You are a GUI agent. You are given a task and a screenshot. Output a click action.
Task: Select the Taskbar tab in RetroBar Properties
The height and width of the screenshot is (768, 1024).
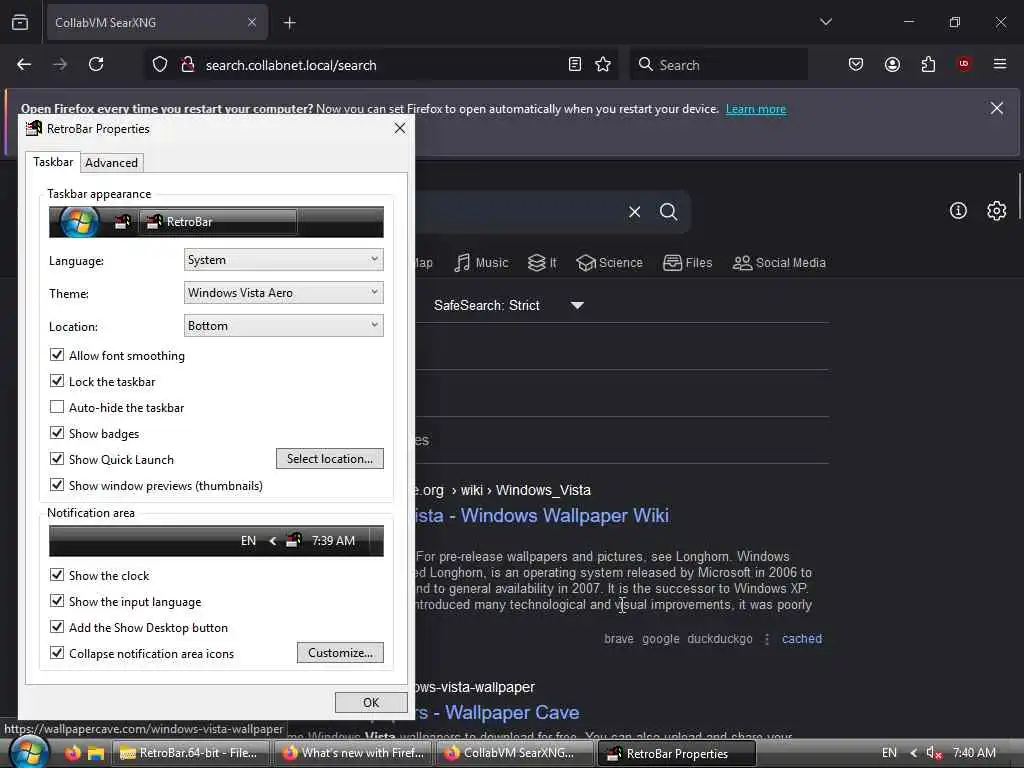tap(53, 162)
